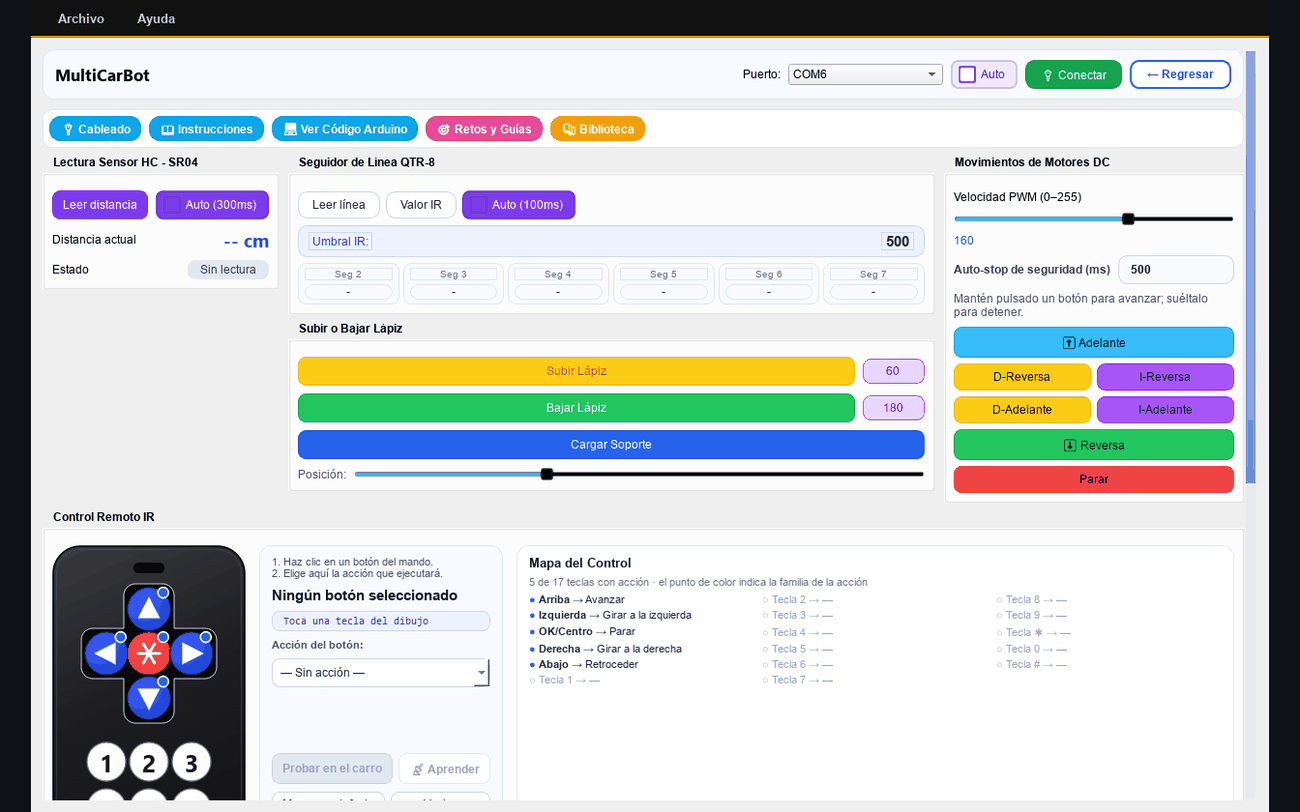Viewport: 1300px width, 812px height.
Task: Open Cableado wiring guide
Action: pyautogui.click(x=96, y=129)
